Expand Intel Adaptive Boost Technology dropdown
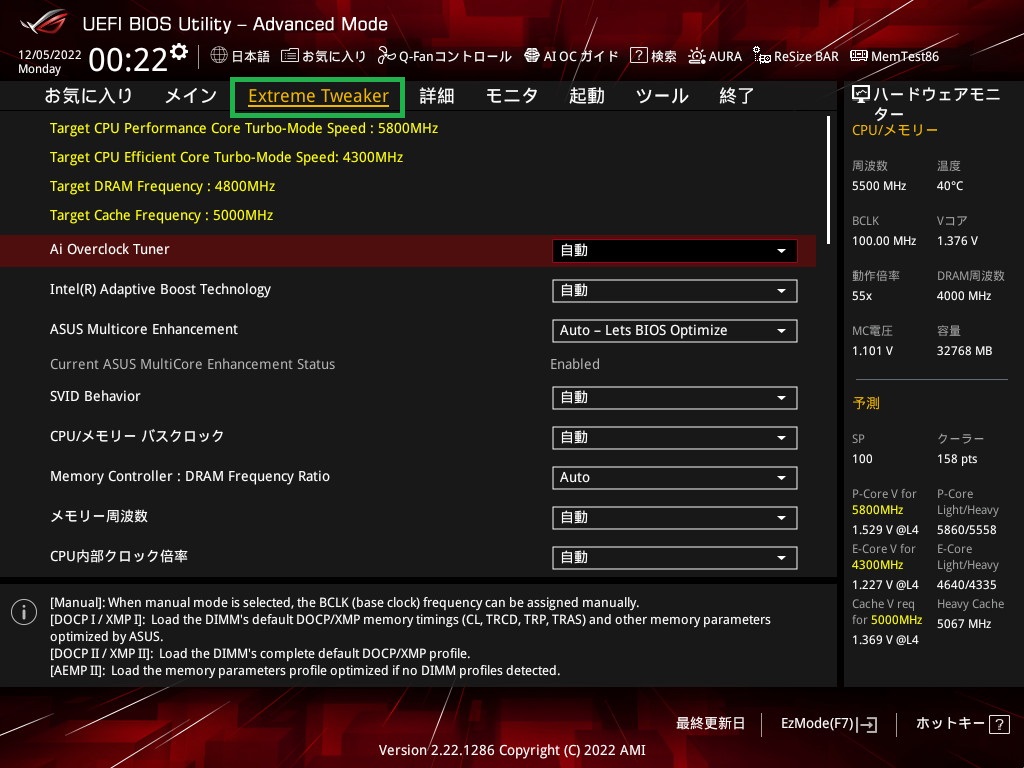 click(x=675, y=291)
